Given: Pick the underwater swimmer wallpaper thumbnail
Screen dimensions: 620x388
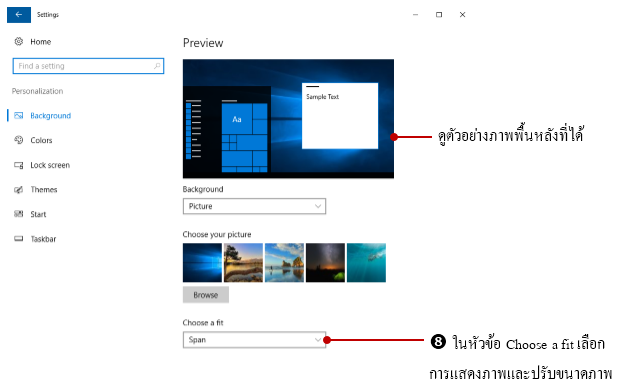Looking at the screenshot, I should [366, 263].
